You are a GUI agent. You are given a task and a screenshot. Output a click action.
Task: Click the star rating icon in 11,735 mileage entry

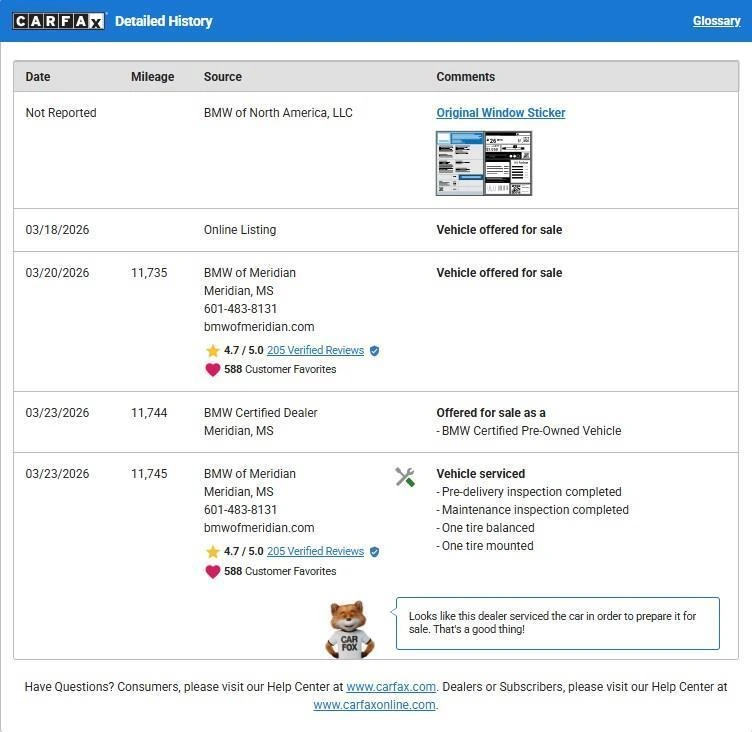tap(212, 351)
